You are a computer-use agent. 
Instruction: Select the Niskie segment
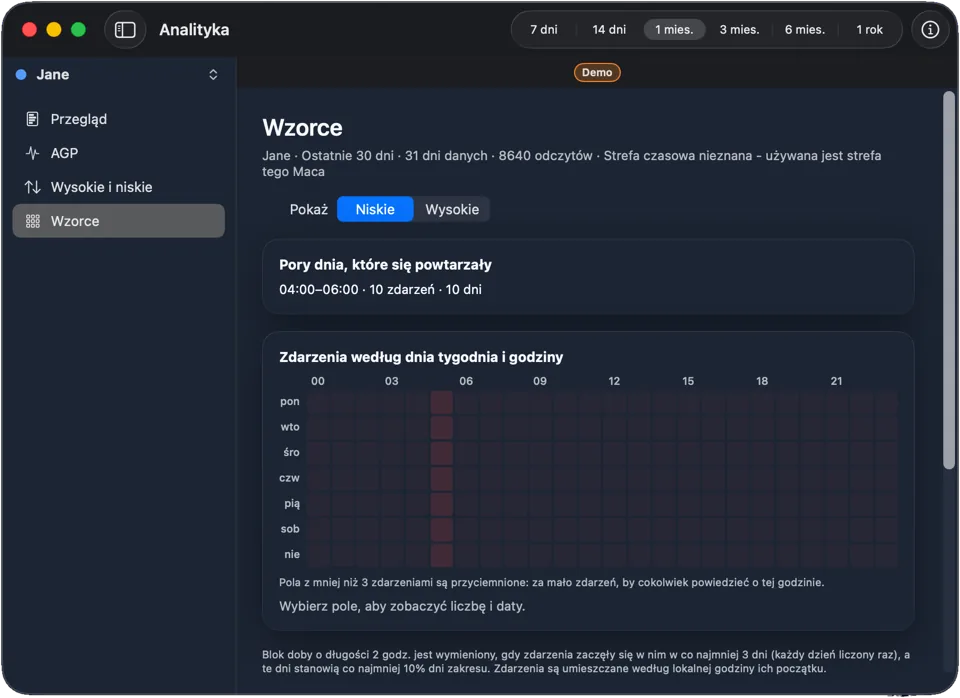tap(375, 209)
